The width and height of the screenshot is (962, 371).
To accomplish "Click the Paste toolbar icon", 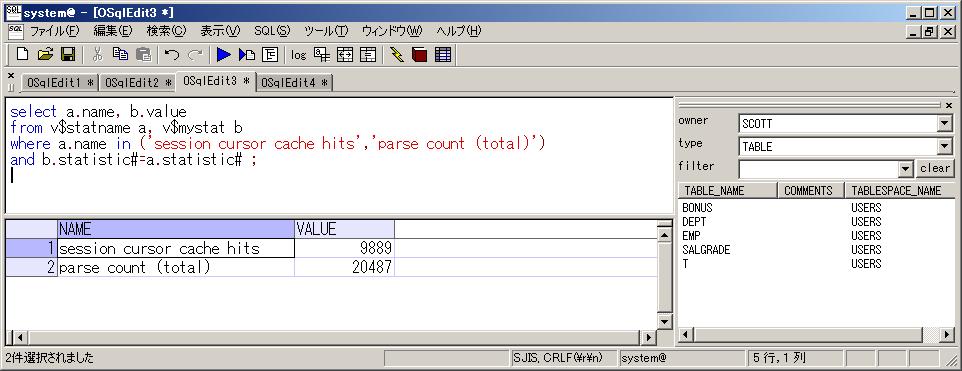I will tap(143, 55).
